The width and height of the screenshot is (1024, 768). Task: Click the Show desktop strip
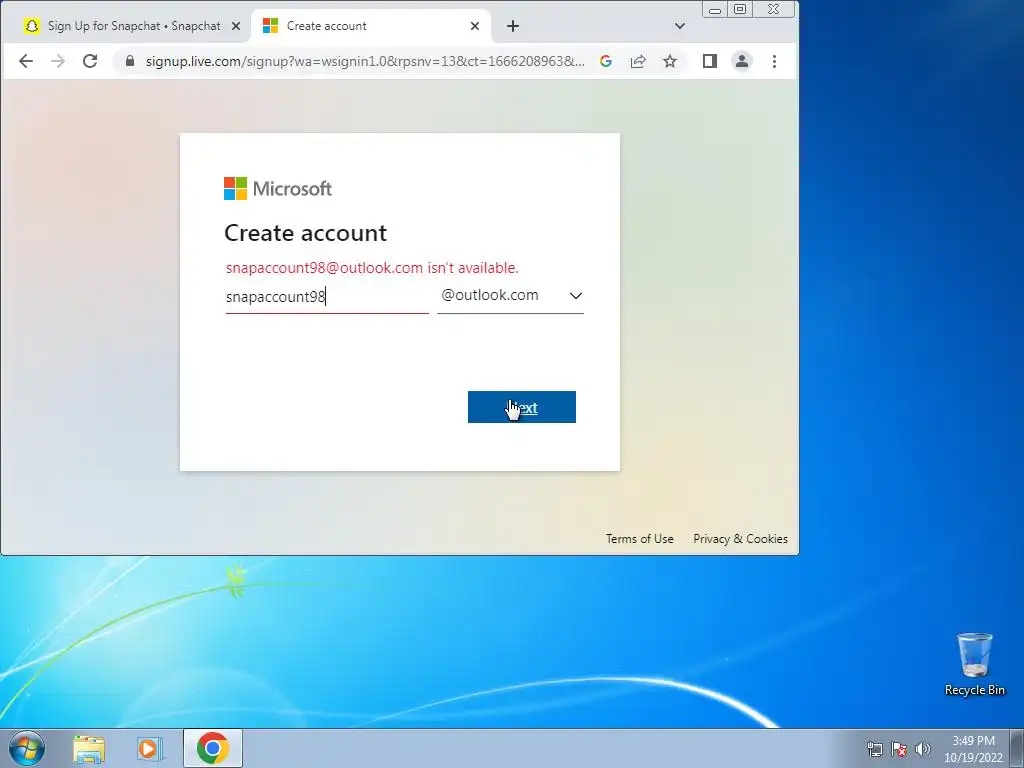tap(1017, 748)
